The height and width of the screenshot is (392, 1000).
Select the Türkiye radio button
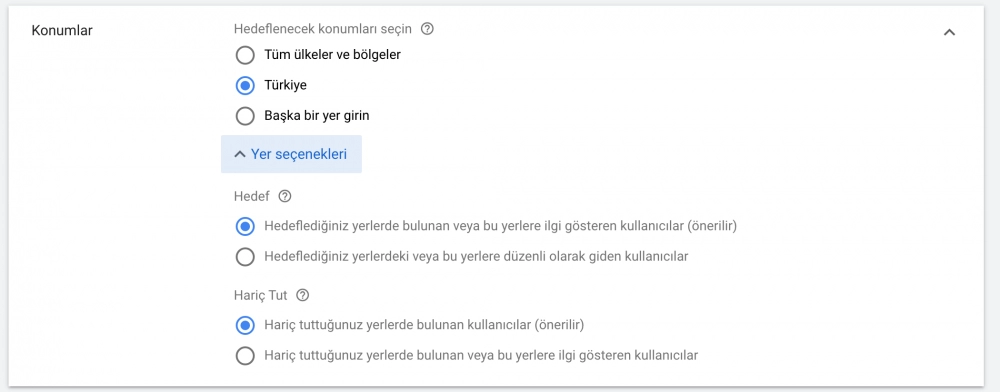click(x=245, y=85)
